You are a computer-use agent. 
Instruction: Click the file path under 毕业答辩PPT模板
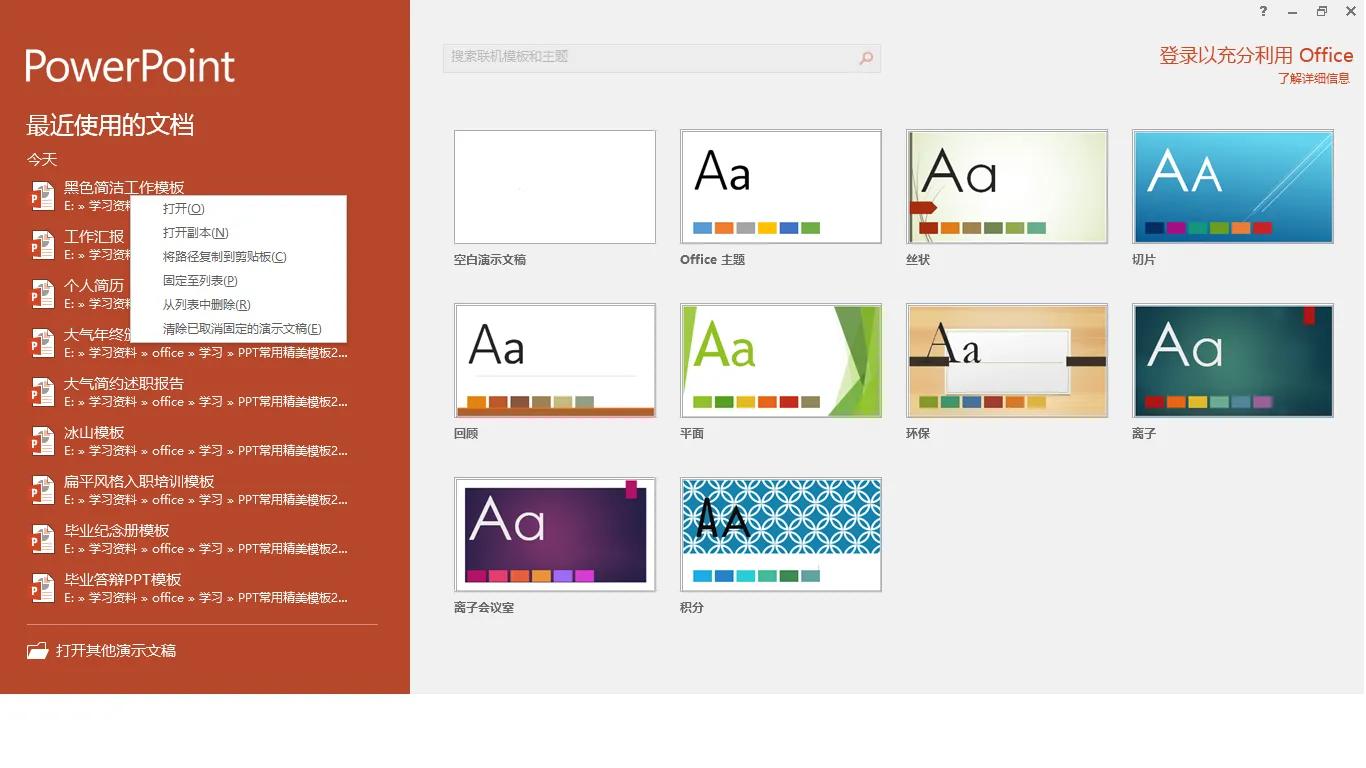[x=206, y=598]
